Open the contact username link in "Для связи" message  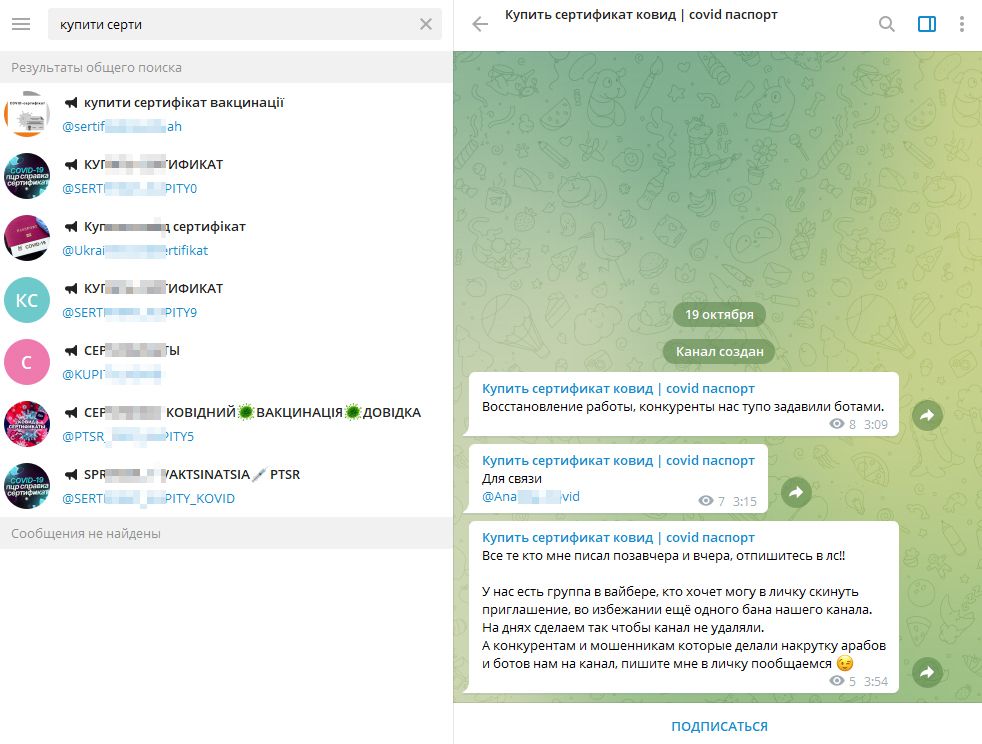point(530,496)
